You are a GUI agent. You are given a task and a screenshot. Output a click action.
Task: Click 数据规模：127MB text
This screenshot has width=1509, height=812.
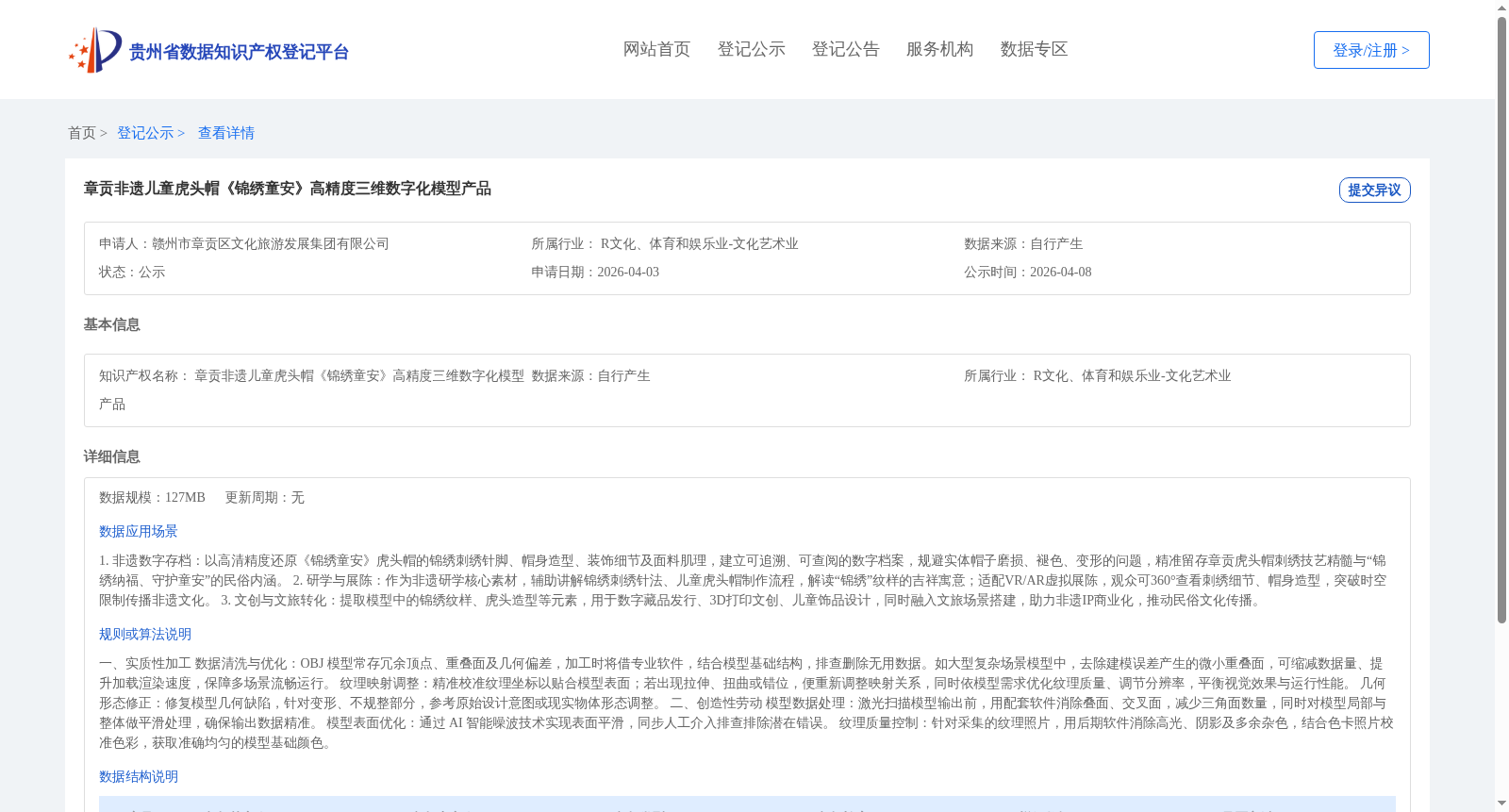[x=152, y=497]
